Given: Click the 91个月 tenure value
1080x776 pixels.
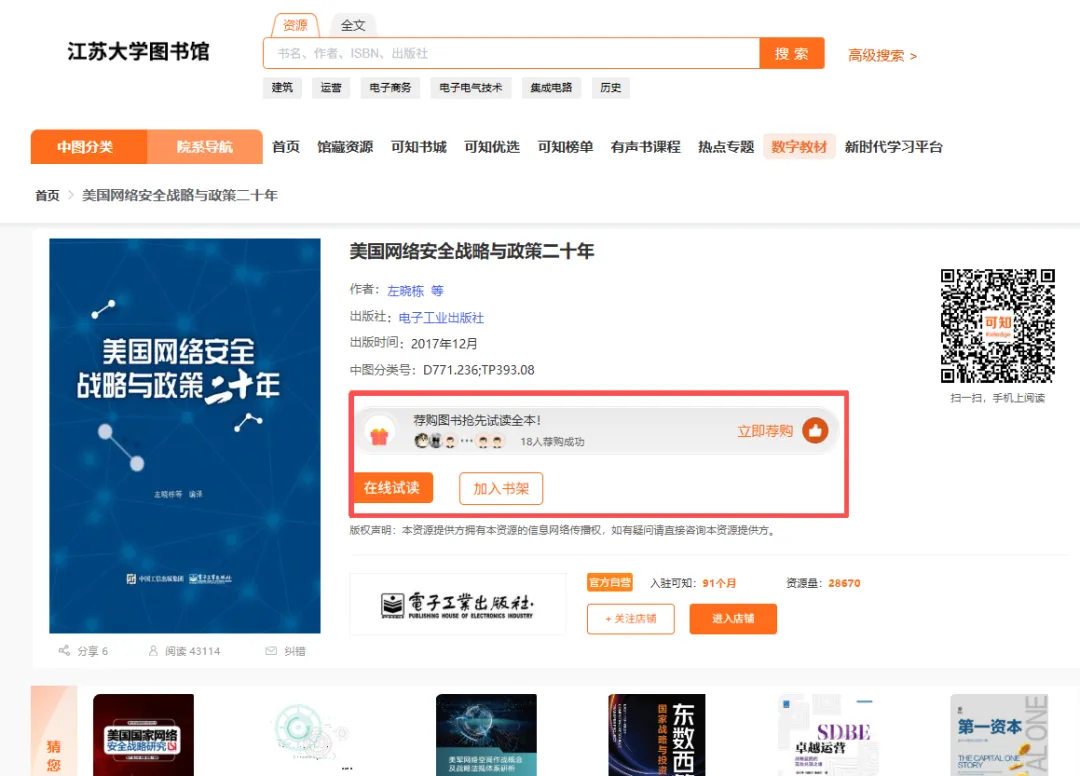Looking at the screenshot, I should tap(719, 583).
